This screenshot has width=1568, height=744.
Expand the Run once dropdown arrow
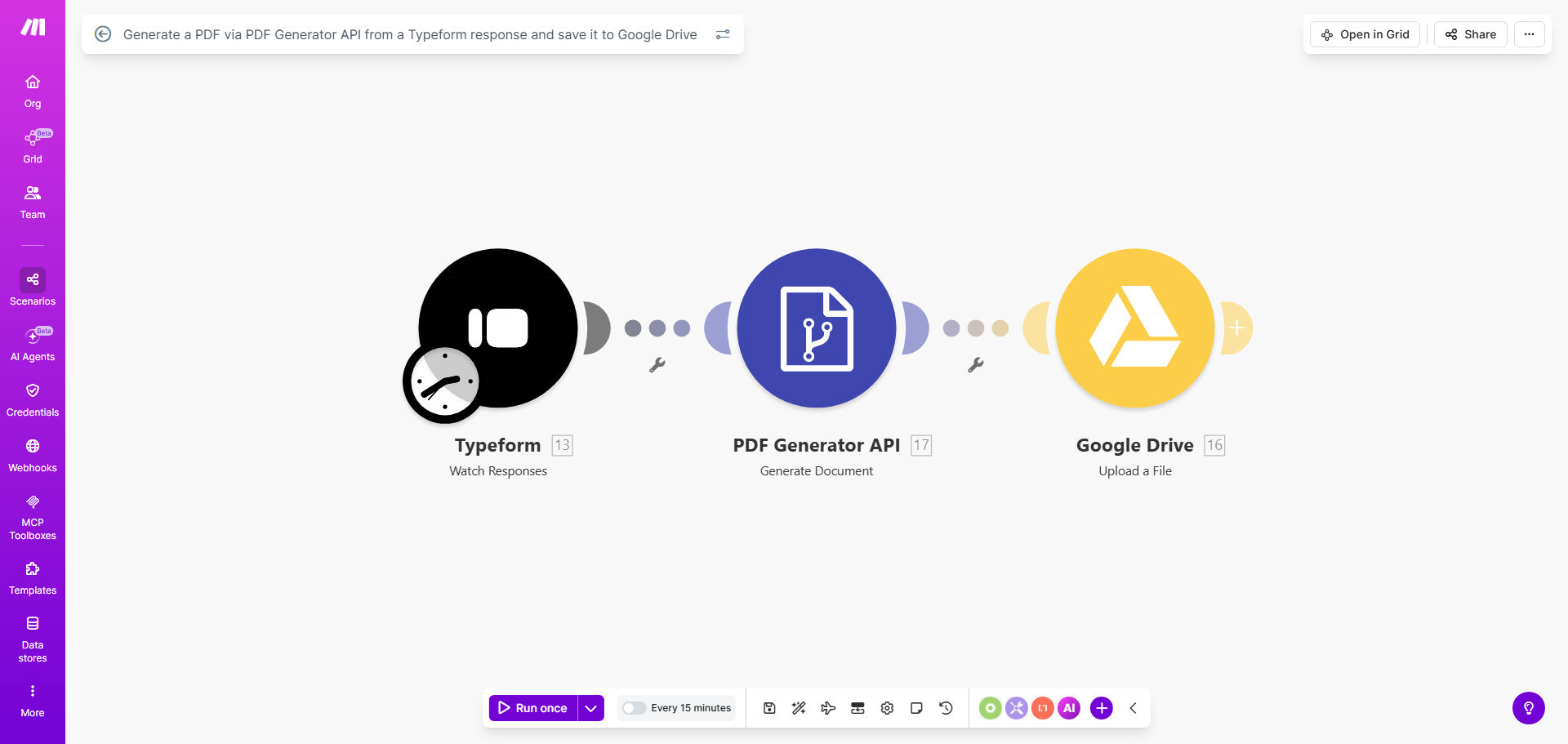(x=591, y=708)
